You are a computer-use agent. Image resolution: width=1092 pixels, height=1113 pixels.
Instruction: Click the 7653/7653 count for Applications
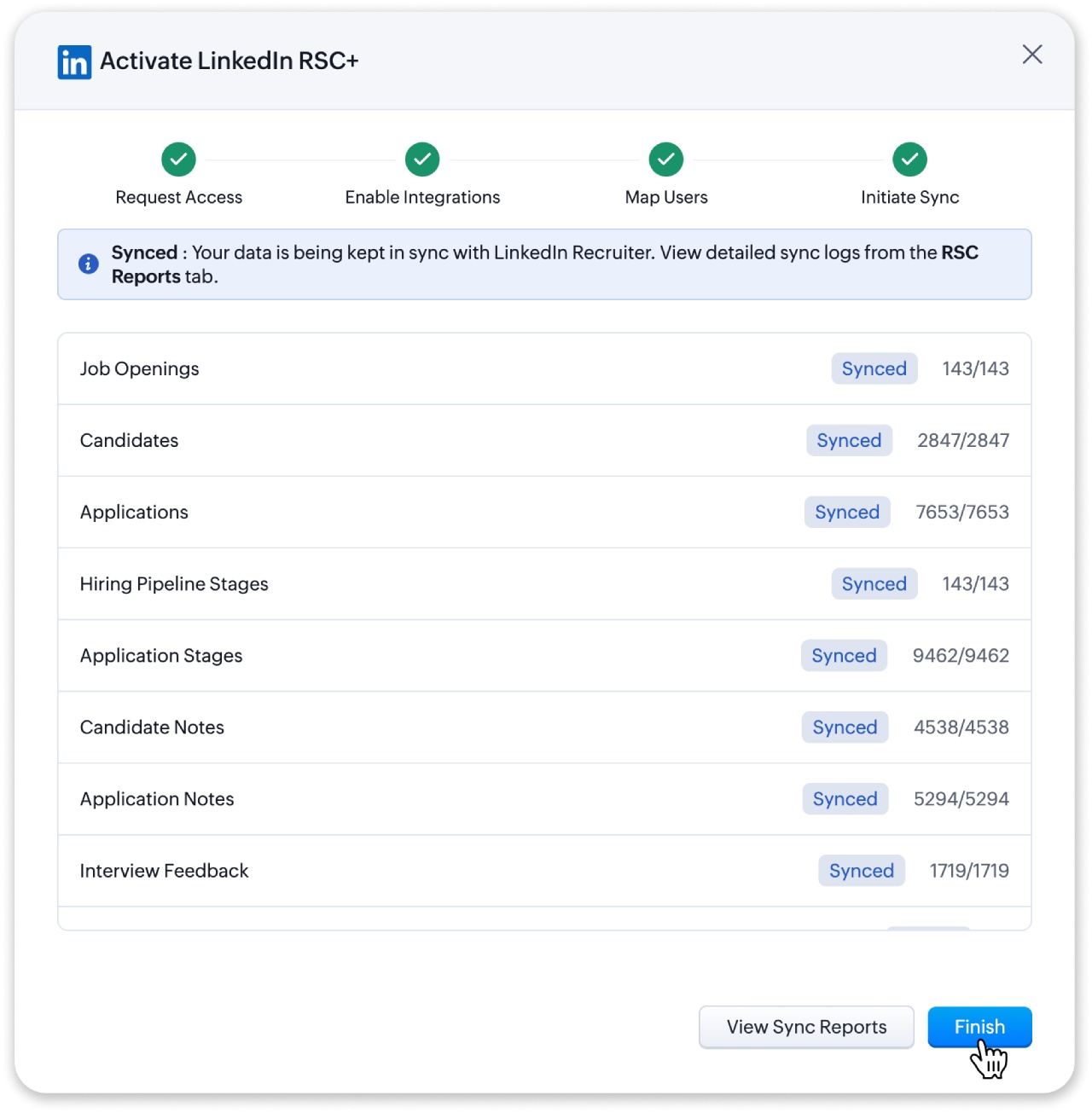click(x=962, y=512)
